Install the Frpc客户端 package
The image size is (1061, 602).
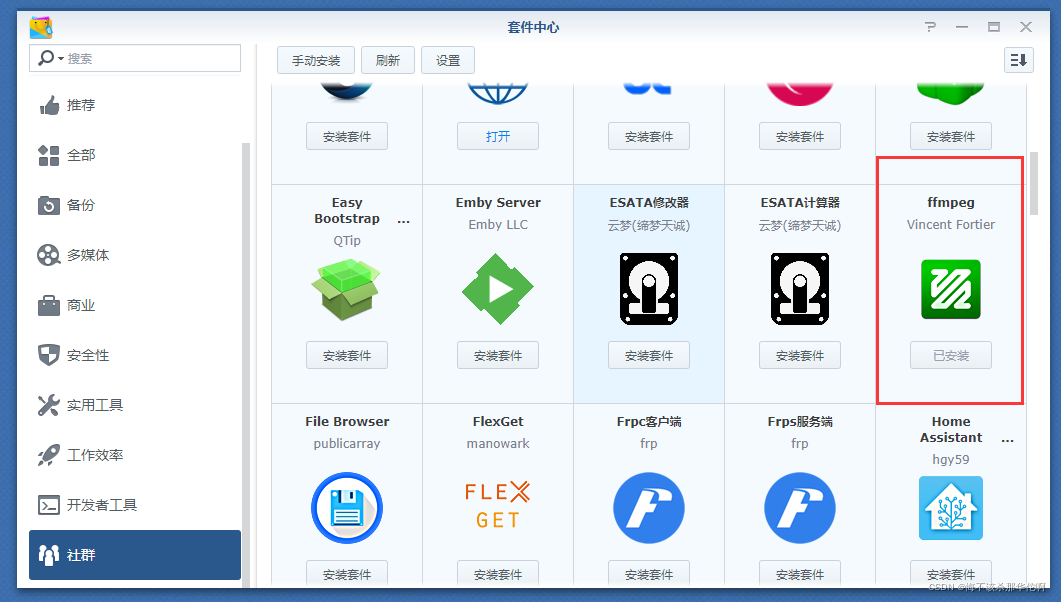[x=649, y=574]
